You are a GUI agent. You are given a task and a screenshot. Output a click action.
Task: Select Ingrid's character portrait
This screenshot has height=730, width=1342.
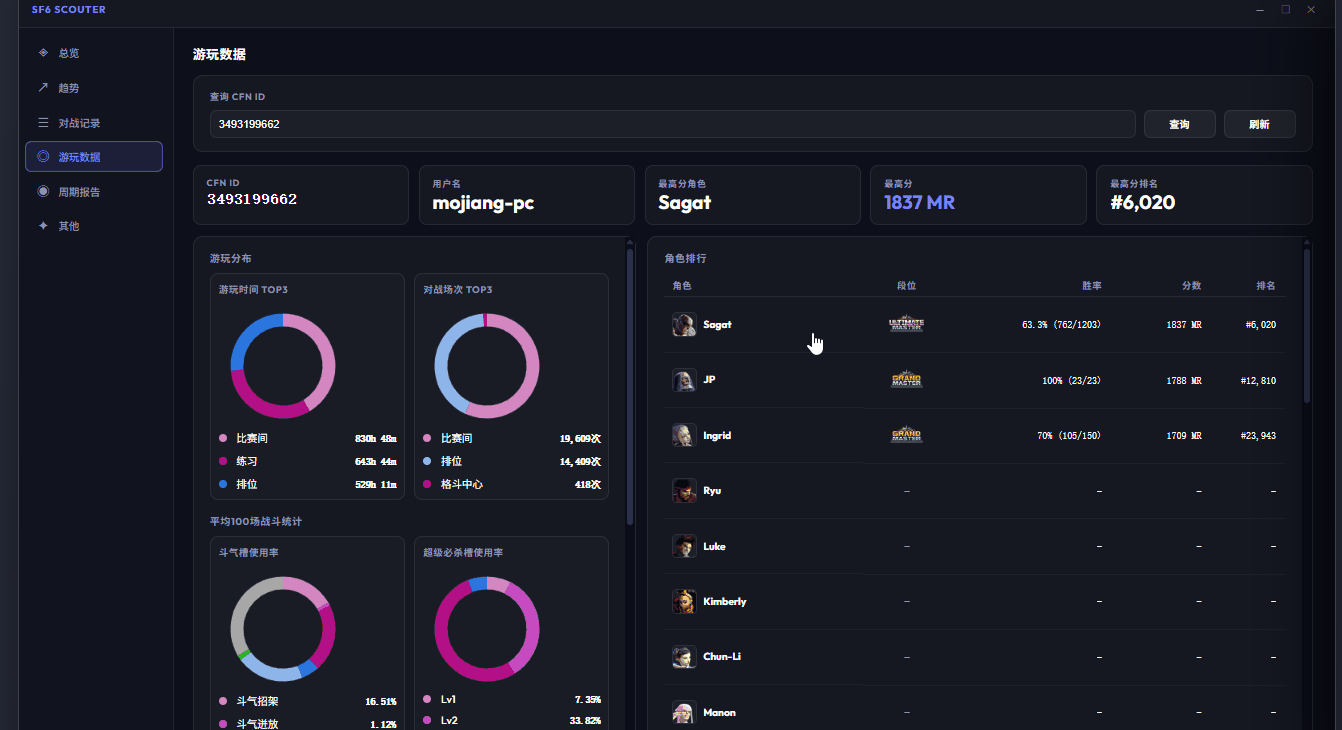pyautogui.click(x=684, y=436)
